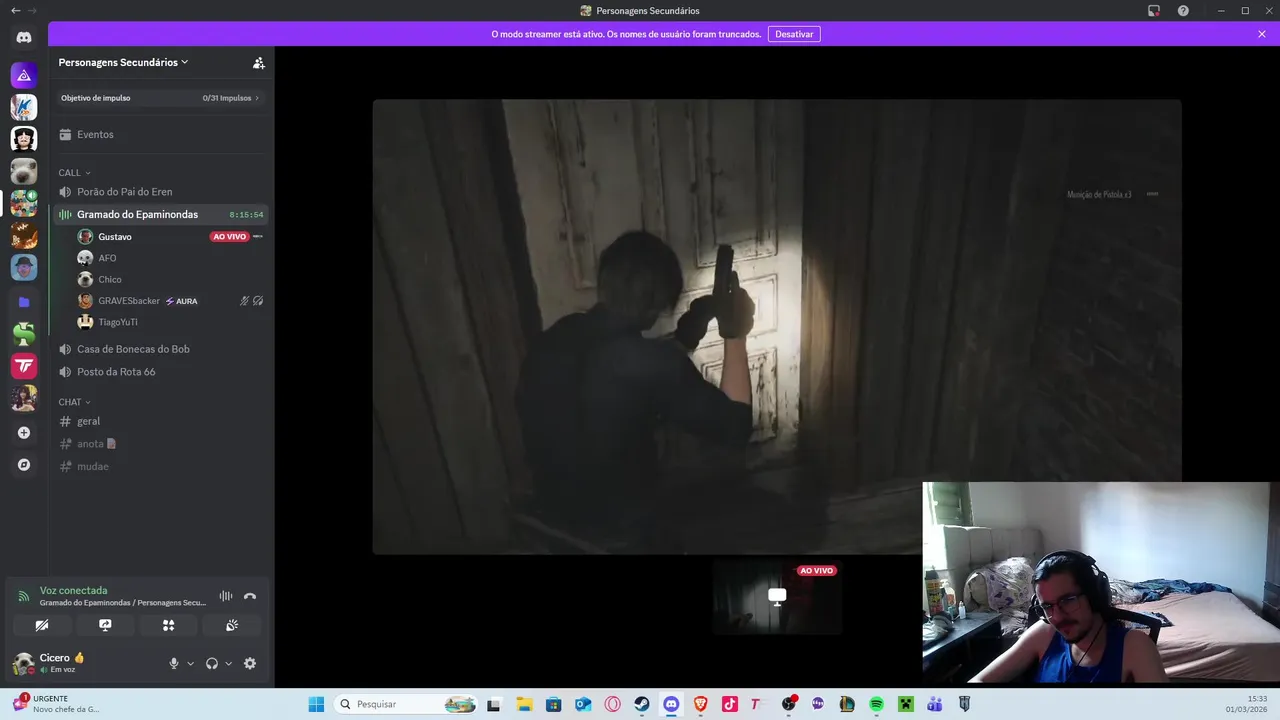Click Desativar streamer mode button
Screen dimensions: 1280x720
794,34
